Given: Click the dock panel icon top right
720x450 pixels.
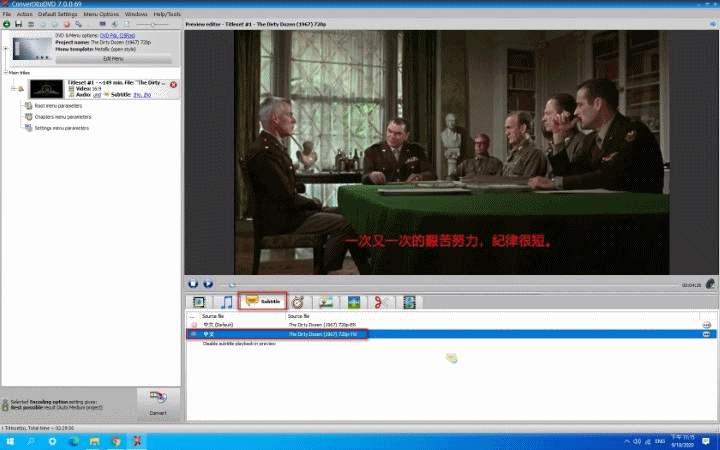Looking at the screenshot, I should coord(713,24).
